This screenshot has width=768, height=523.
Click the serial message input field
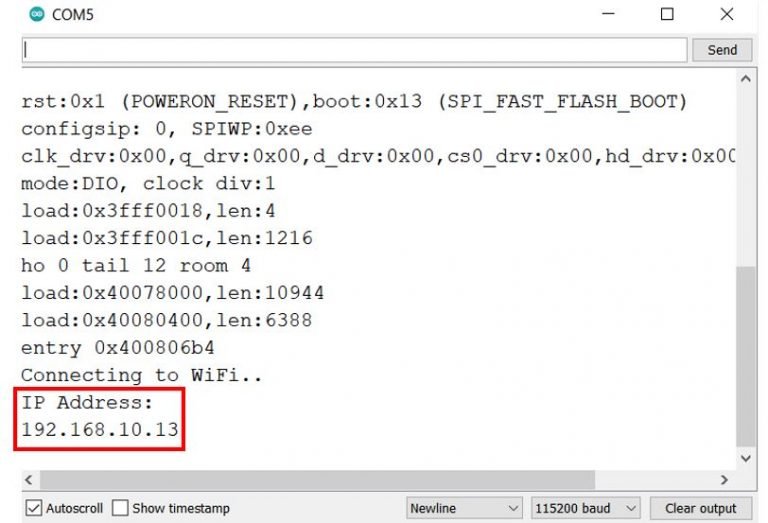355,50
